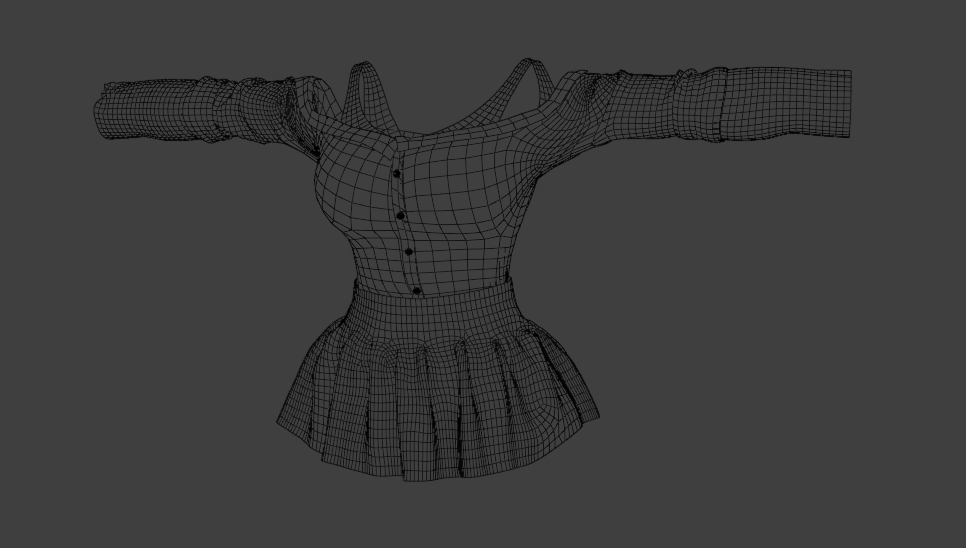Click the third black button on shirt
Screen dimensions: 966x548
[x=408, y=252]
